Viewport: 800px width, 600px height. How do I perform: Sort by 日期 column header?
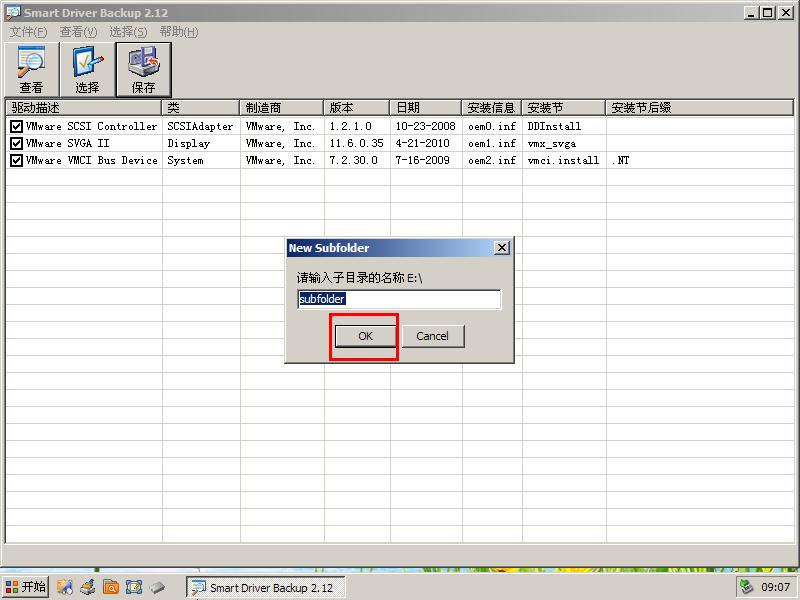(426, 108)
